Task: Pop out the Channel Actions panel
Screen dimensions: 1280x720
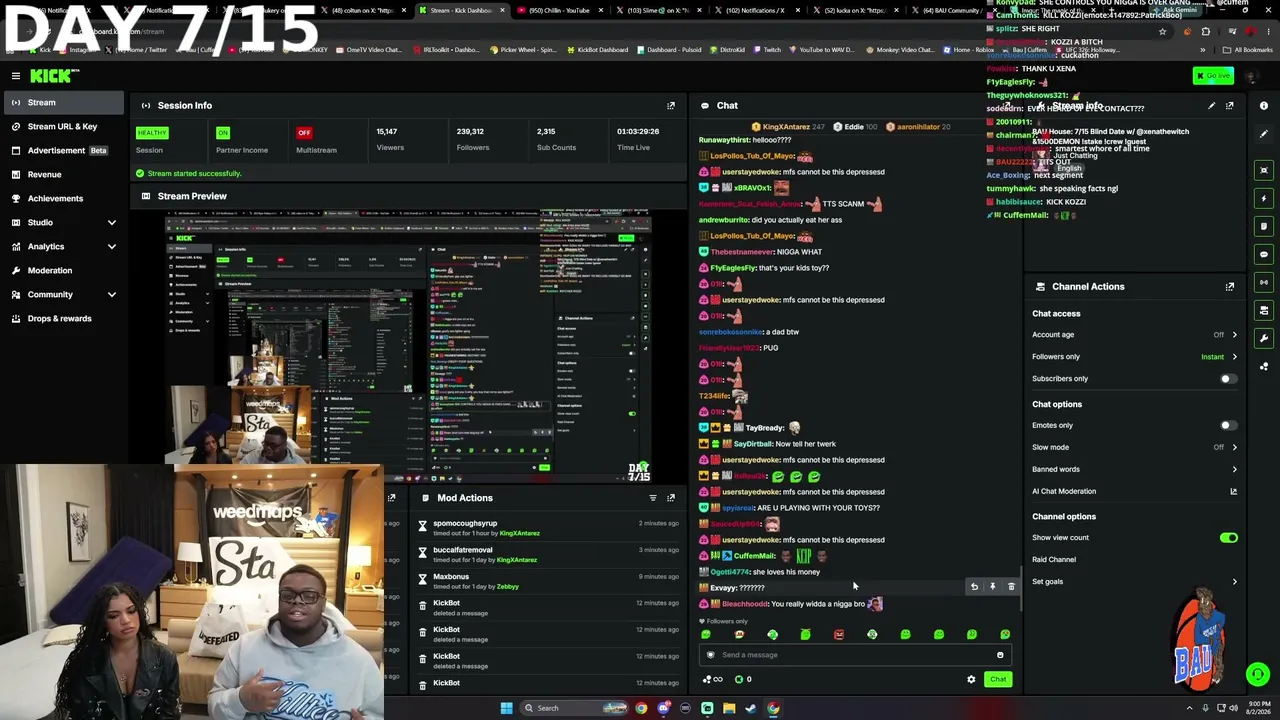Action: pyautogui.click(x=1230, y=286)
